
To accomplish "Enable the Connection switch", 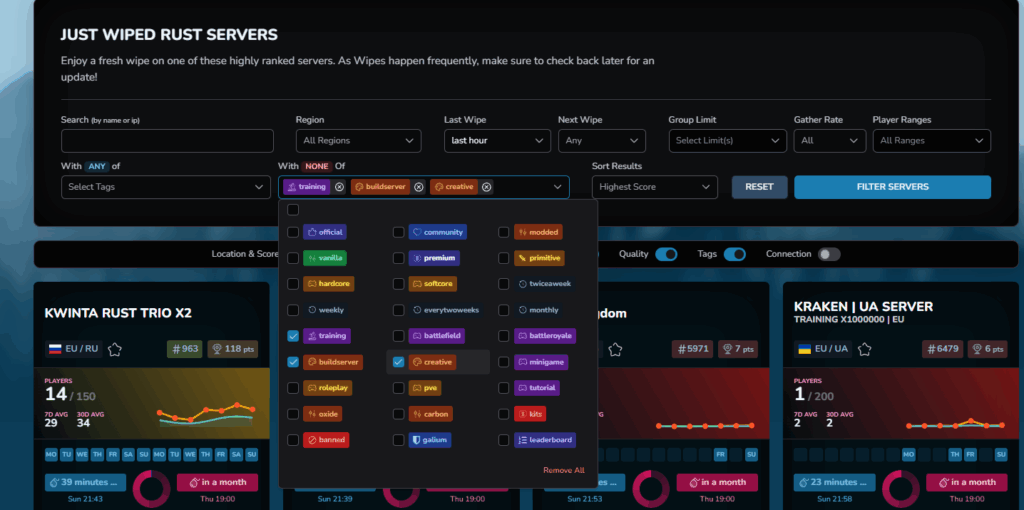I will (x=829, y=254).
